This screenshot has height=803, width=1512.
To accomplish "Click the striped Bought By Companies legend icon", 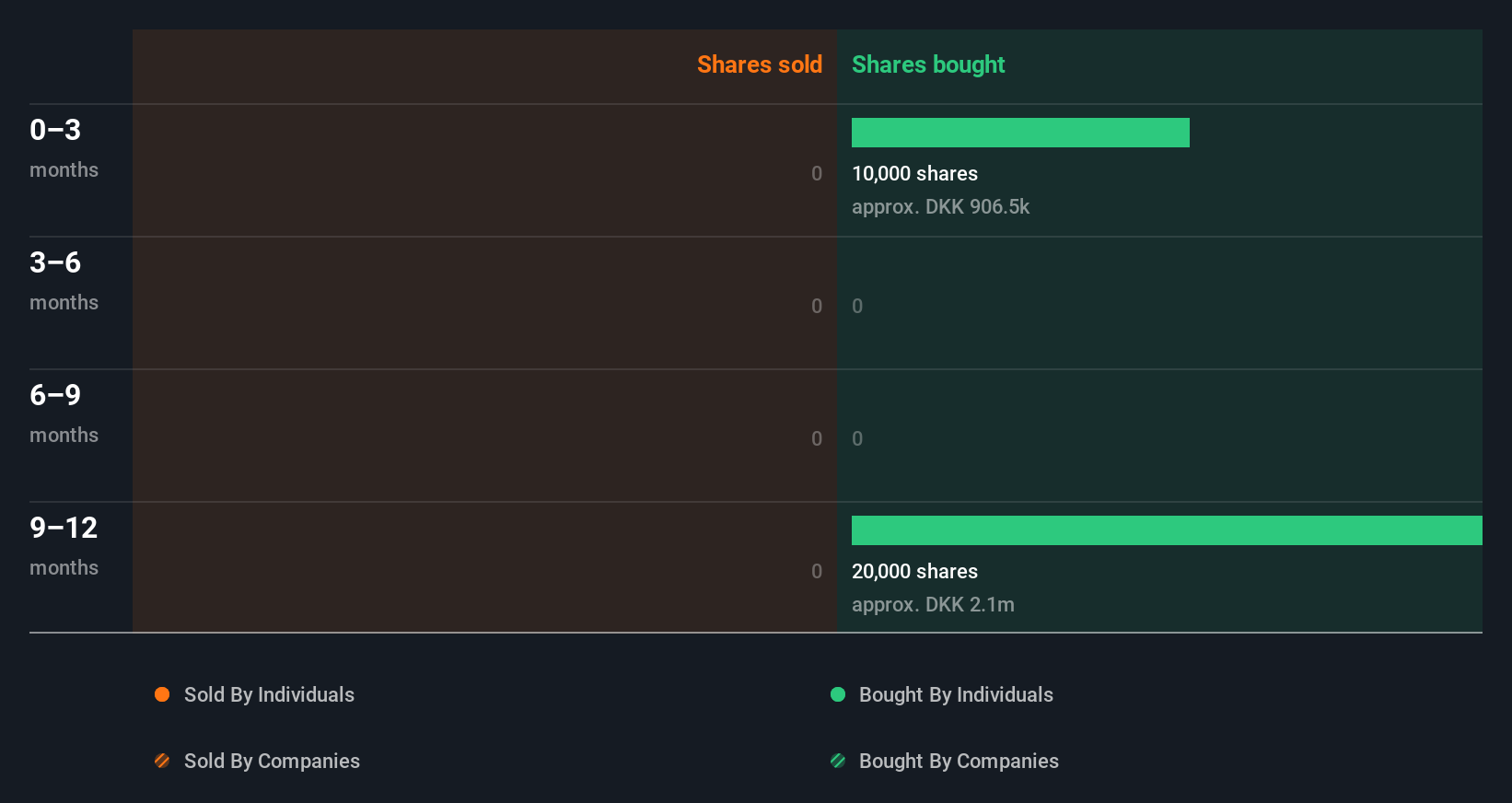I will [x=838, y=761].
